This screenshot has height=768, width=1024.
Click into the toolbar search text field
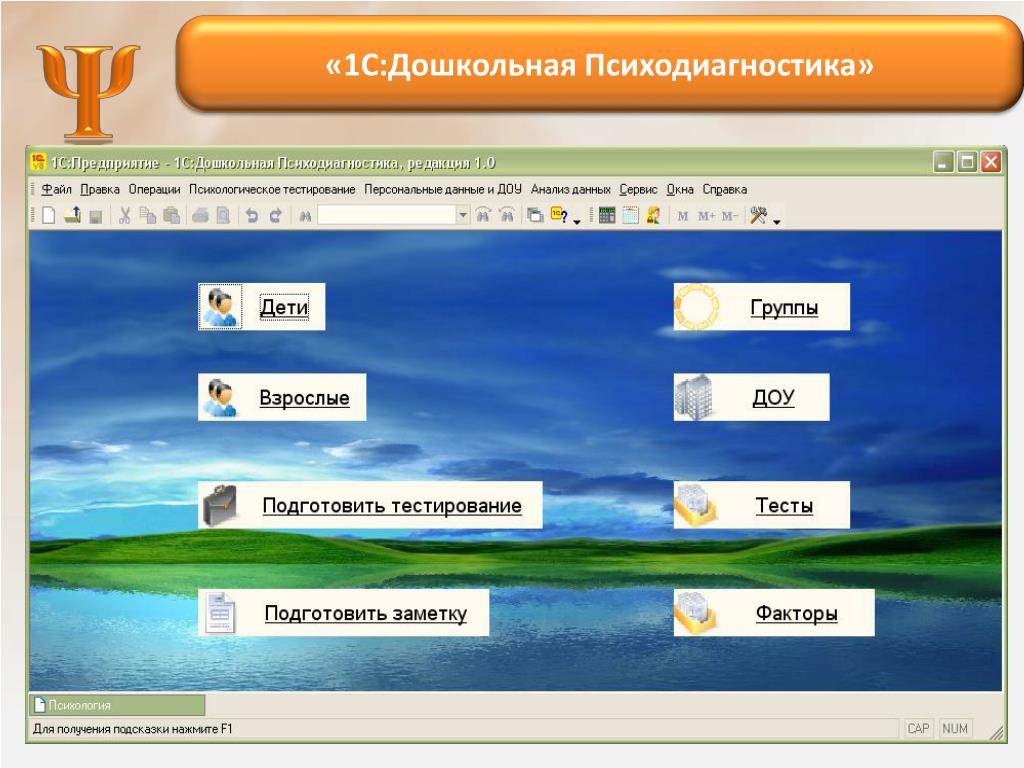(387, 215)
